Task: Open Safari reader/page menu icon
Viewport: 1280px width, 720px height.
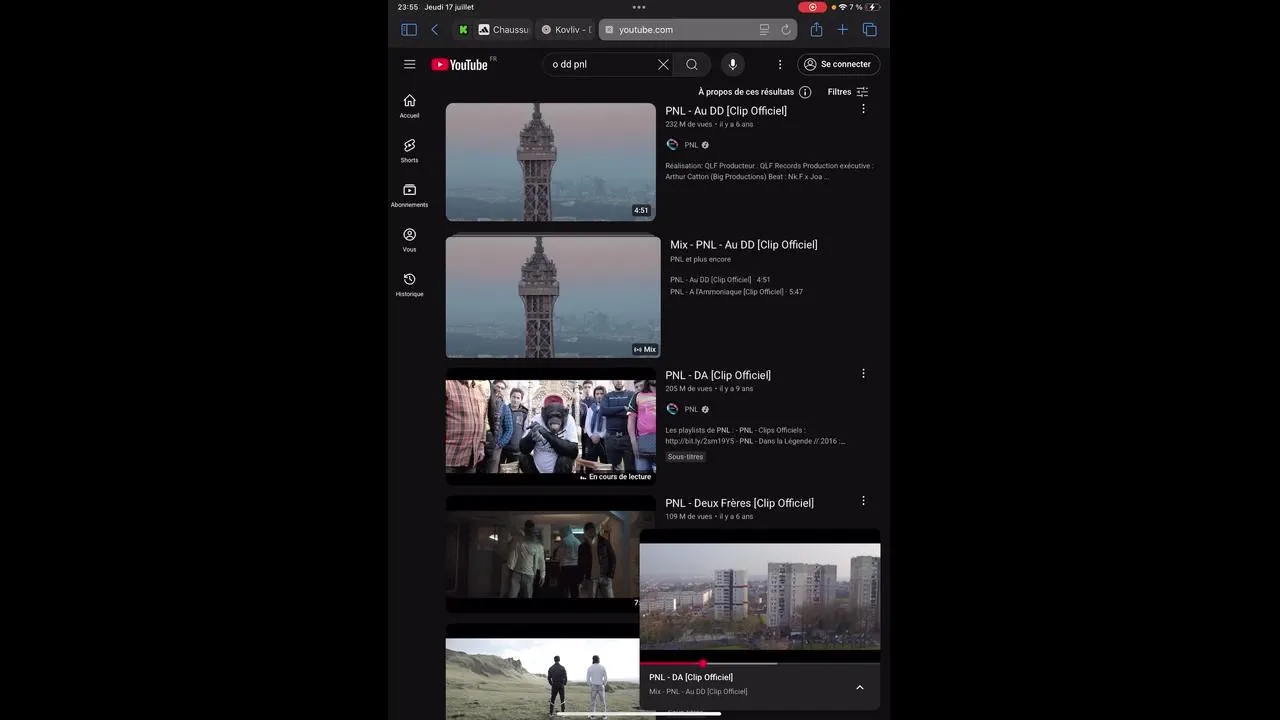Action: tap(764, 30)
